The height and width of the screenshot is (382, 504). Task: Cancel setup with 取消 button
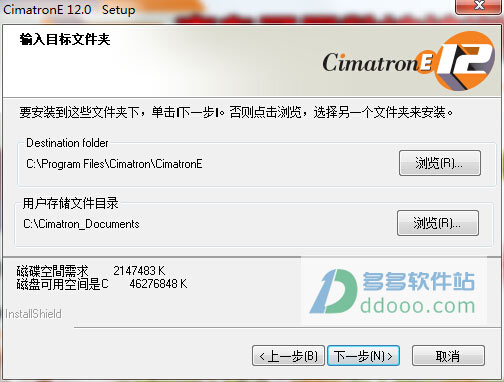448,356
